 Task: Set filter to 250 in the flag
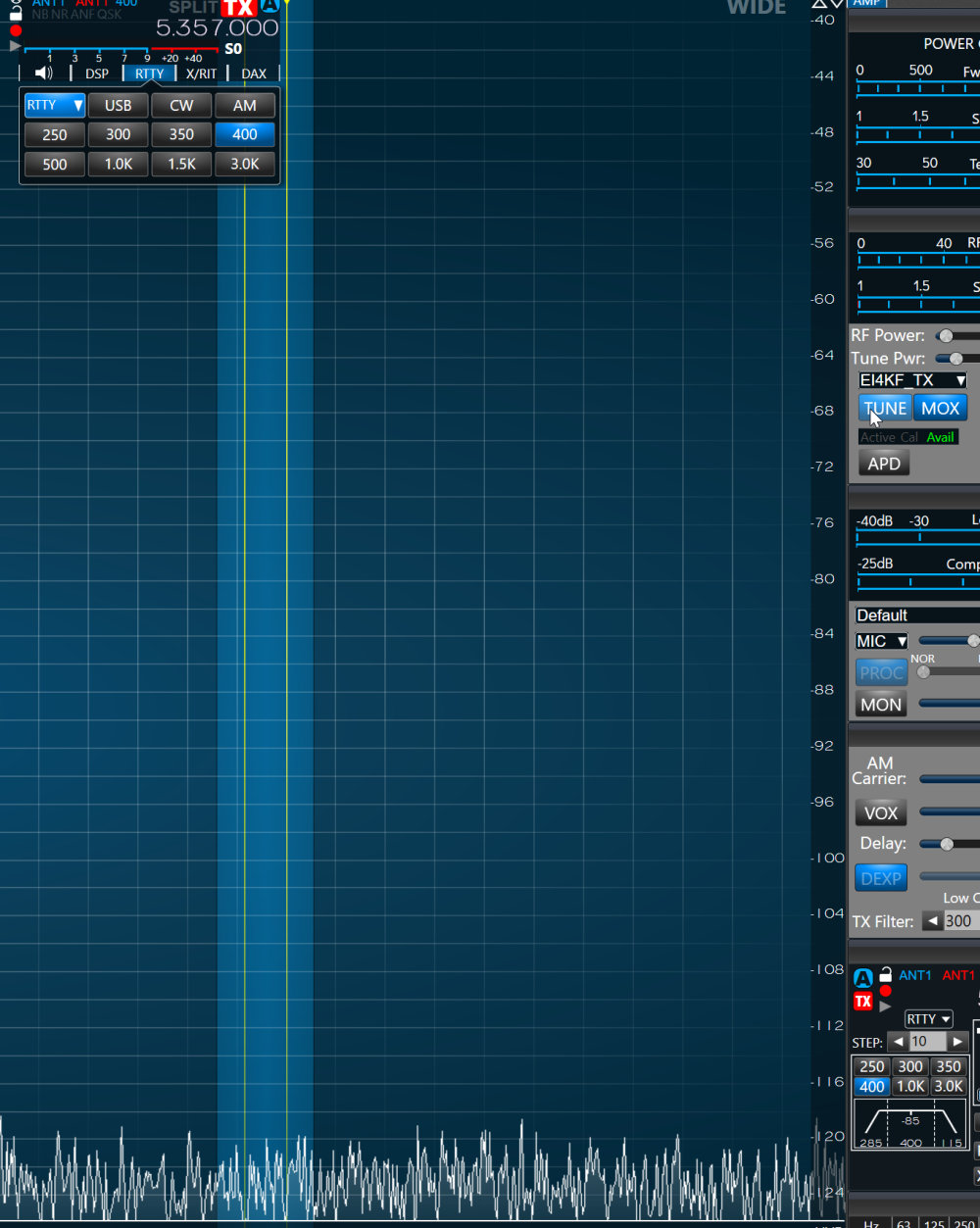click(55, 134)
